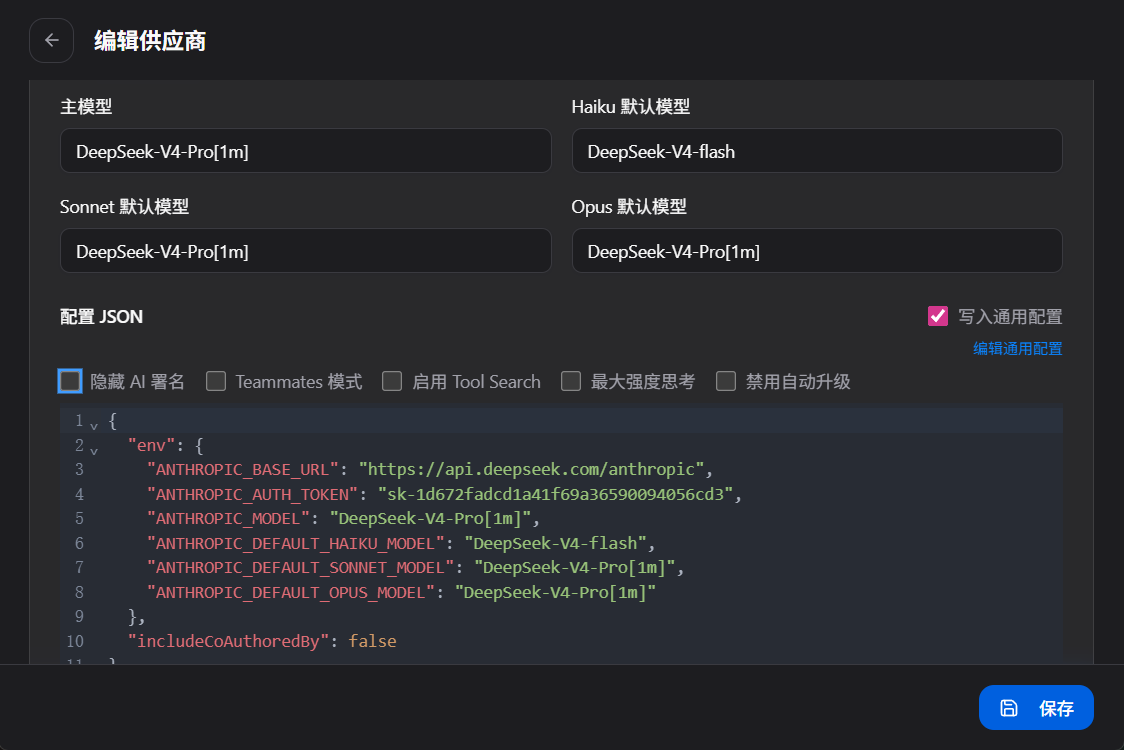
Task: Click the ANTHROPIC_AUTH_TOKEN sk- value
Action: (x=556, y=494)
